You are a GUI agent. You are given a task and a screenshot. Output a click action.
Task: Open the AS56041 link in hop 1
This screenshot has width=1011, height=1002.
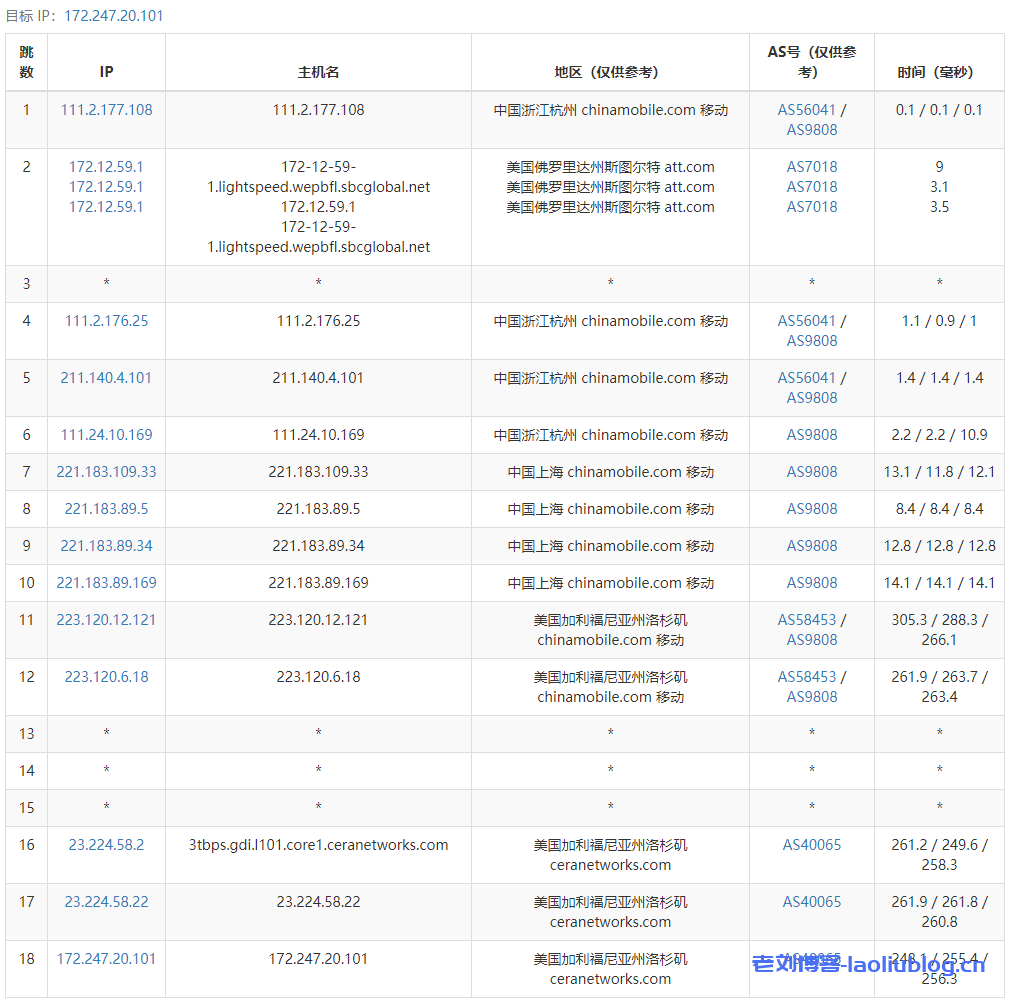coord(806,110)
